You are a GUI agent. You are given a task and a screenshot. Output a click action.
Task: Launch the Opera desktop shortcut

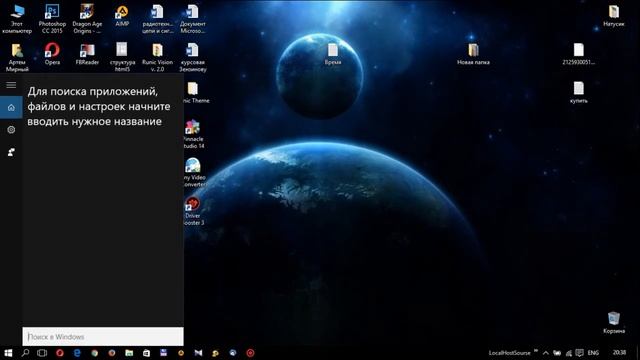point(52,54)
